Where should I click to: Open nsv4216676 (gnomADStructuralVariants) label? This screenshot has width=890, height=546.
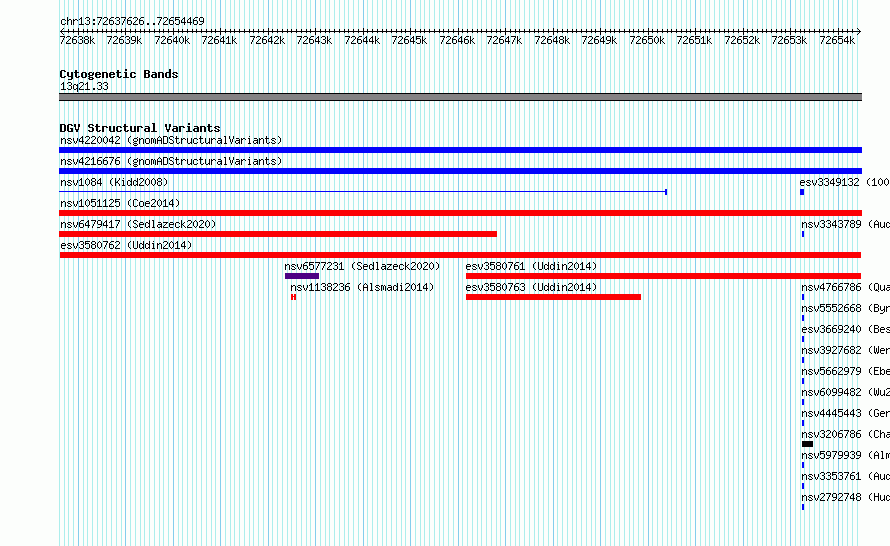click(x=171, y=161)
